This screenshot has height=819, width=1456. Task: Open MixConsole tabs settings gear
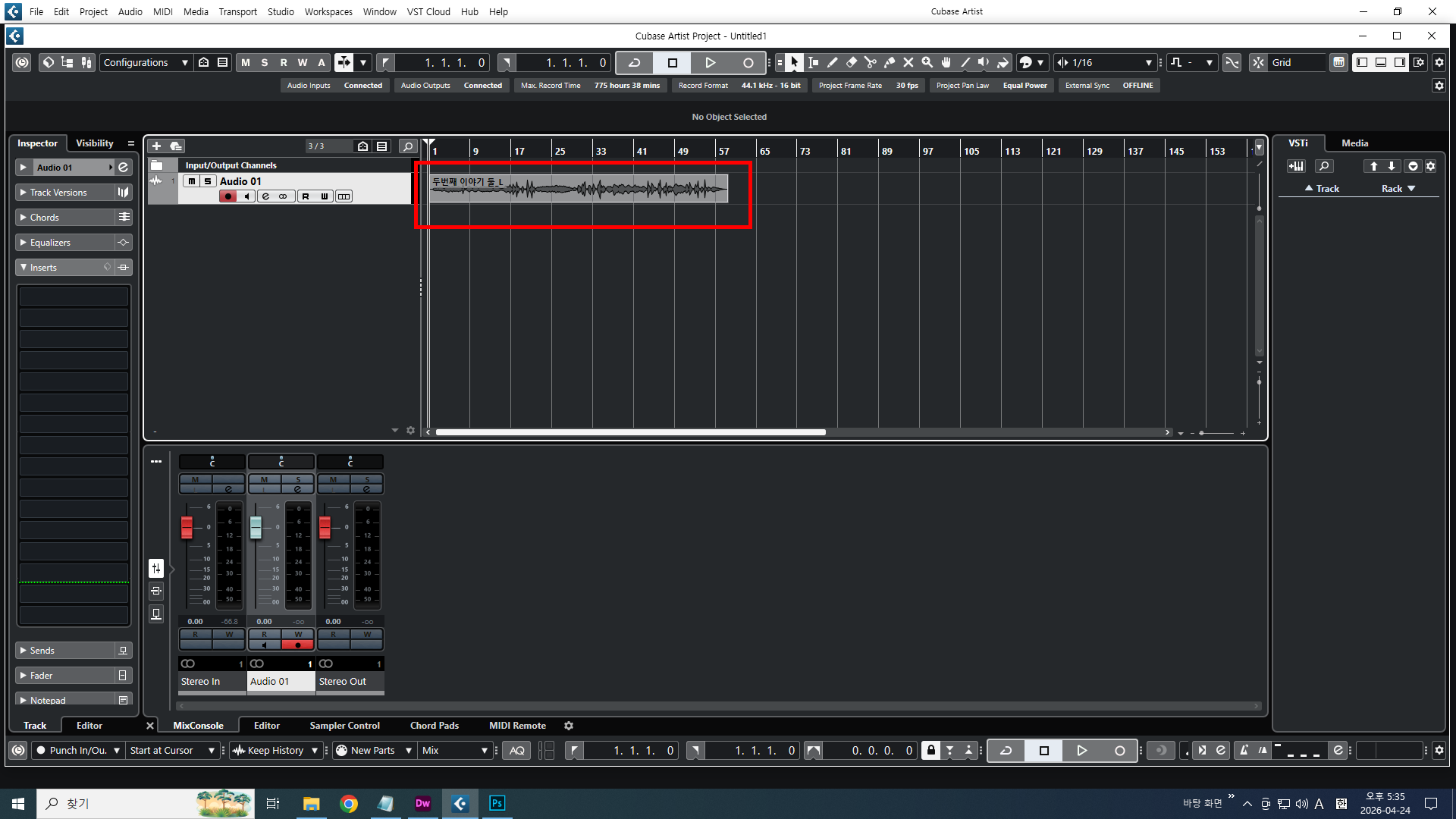click(x=569, y=726)
